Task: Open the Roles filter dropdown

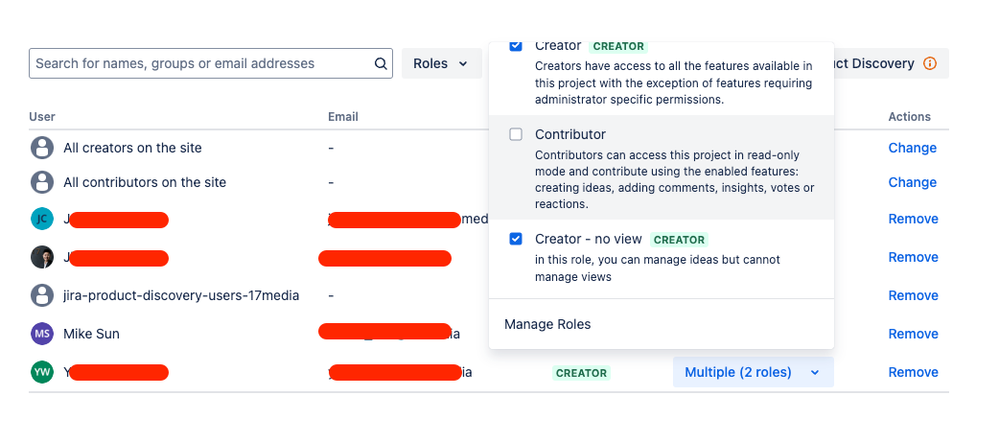Action: click(441, 64)
